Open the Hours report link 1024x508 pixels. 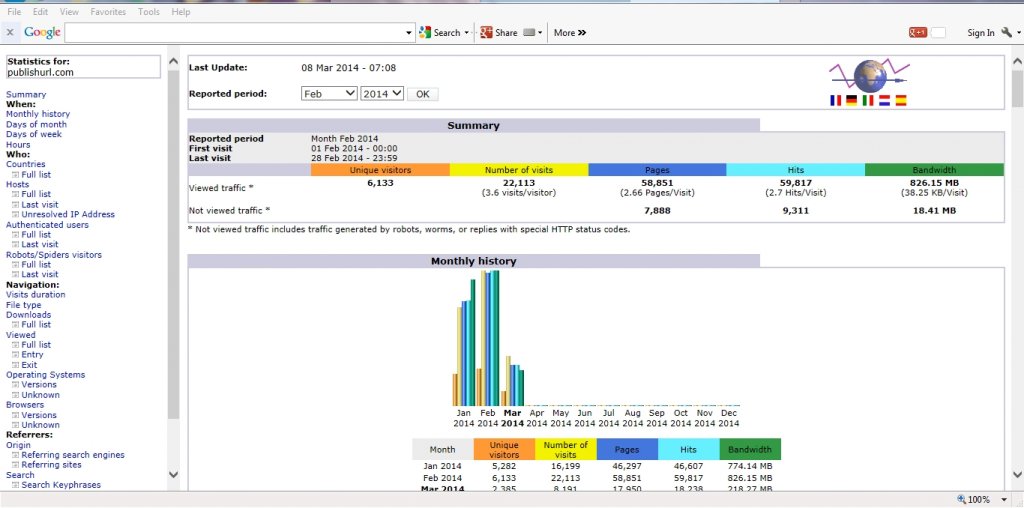coord(18,144)
